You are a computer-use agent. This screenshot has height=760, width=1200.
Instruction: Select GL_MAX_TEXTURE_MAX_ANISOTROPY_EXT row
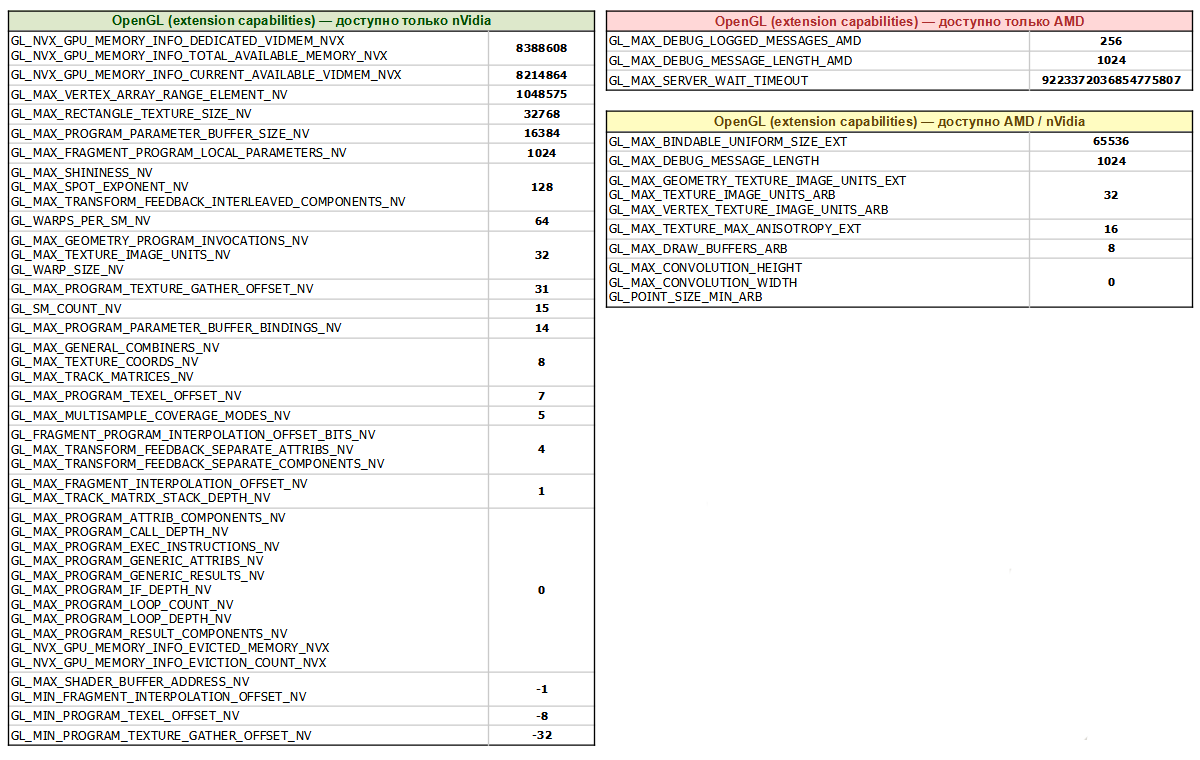coord(899,229)
